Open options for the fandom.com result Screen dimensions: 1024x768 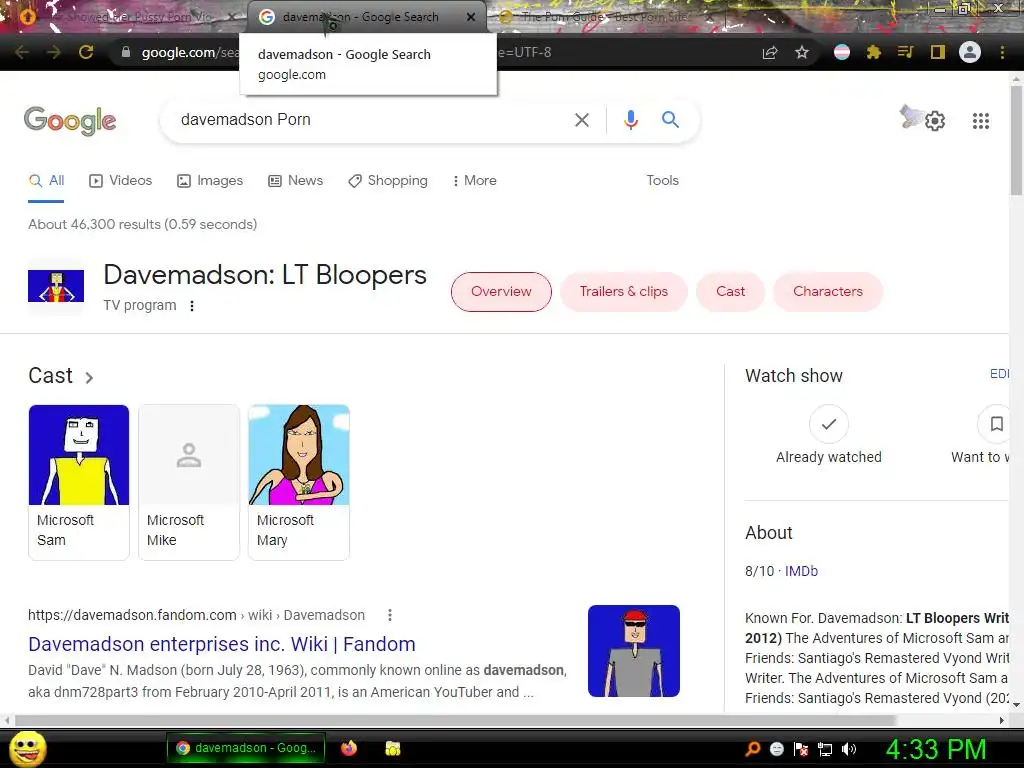(x=390, y=615)
